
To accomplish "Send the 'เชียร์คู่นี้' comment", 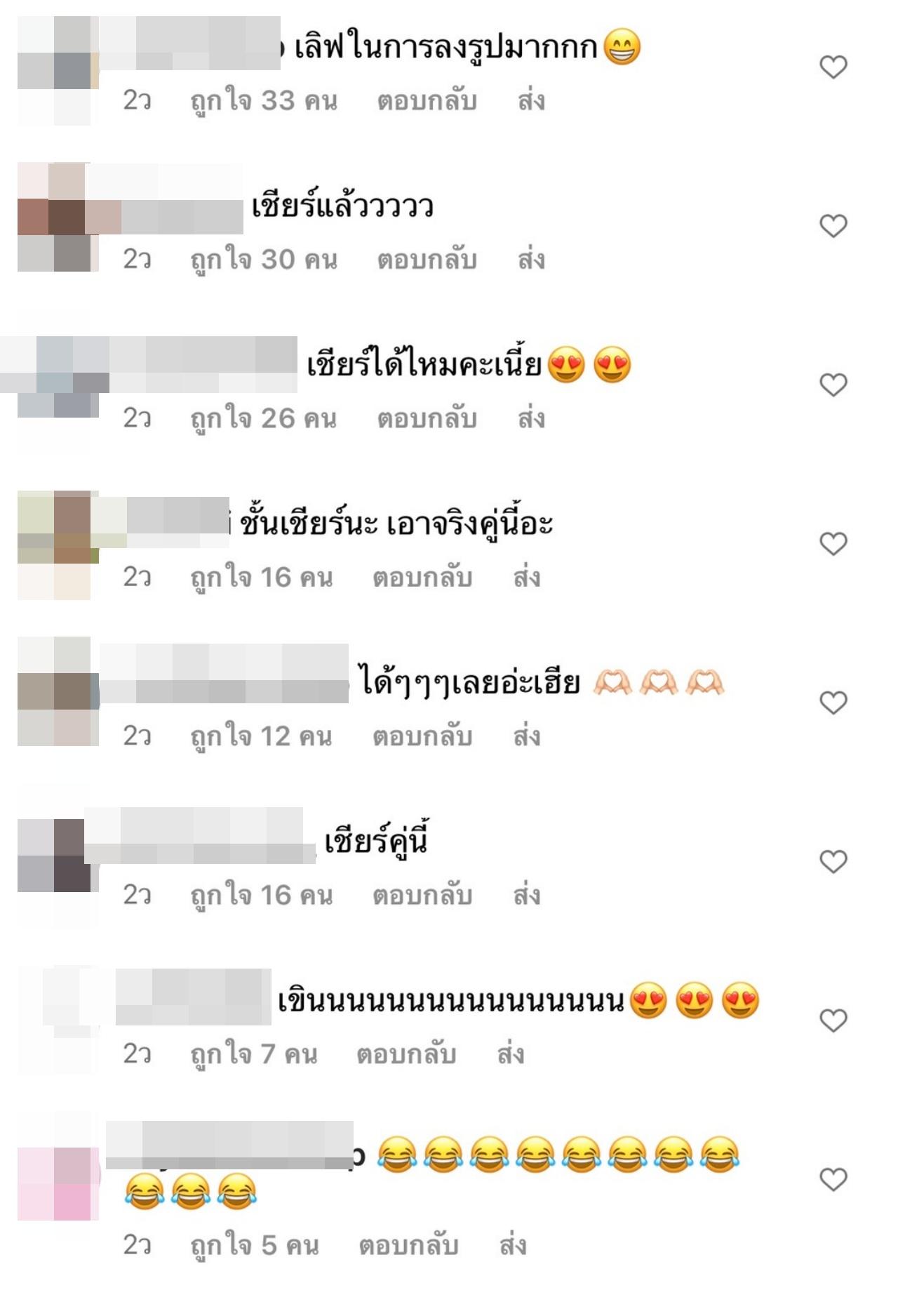I will click(x=527, y=896).
